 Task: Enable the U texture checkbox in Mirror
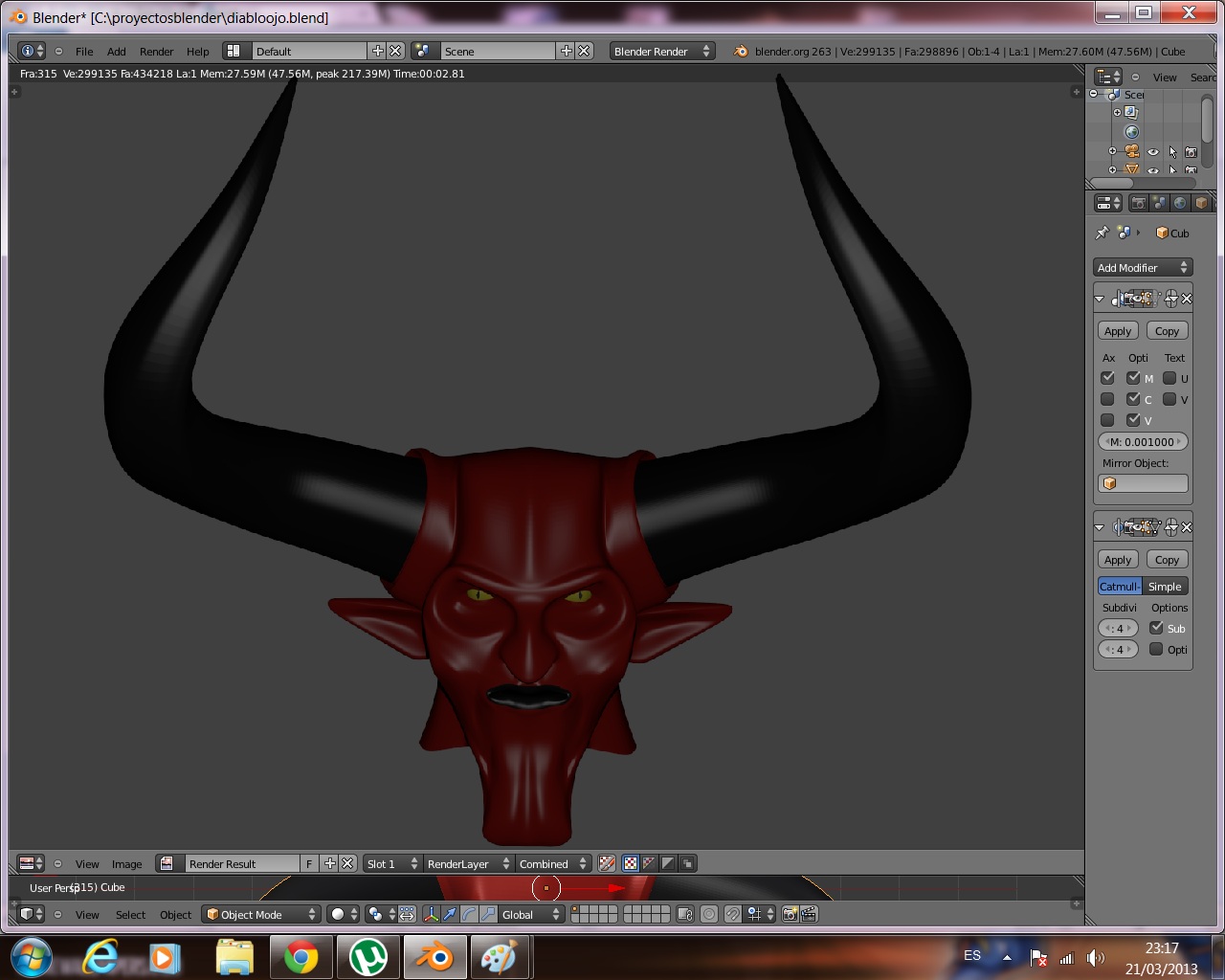[1169, 378]
